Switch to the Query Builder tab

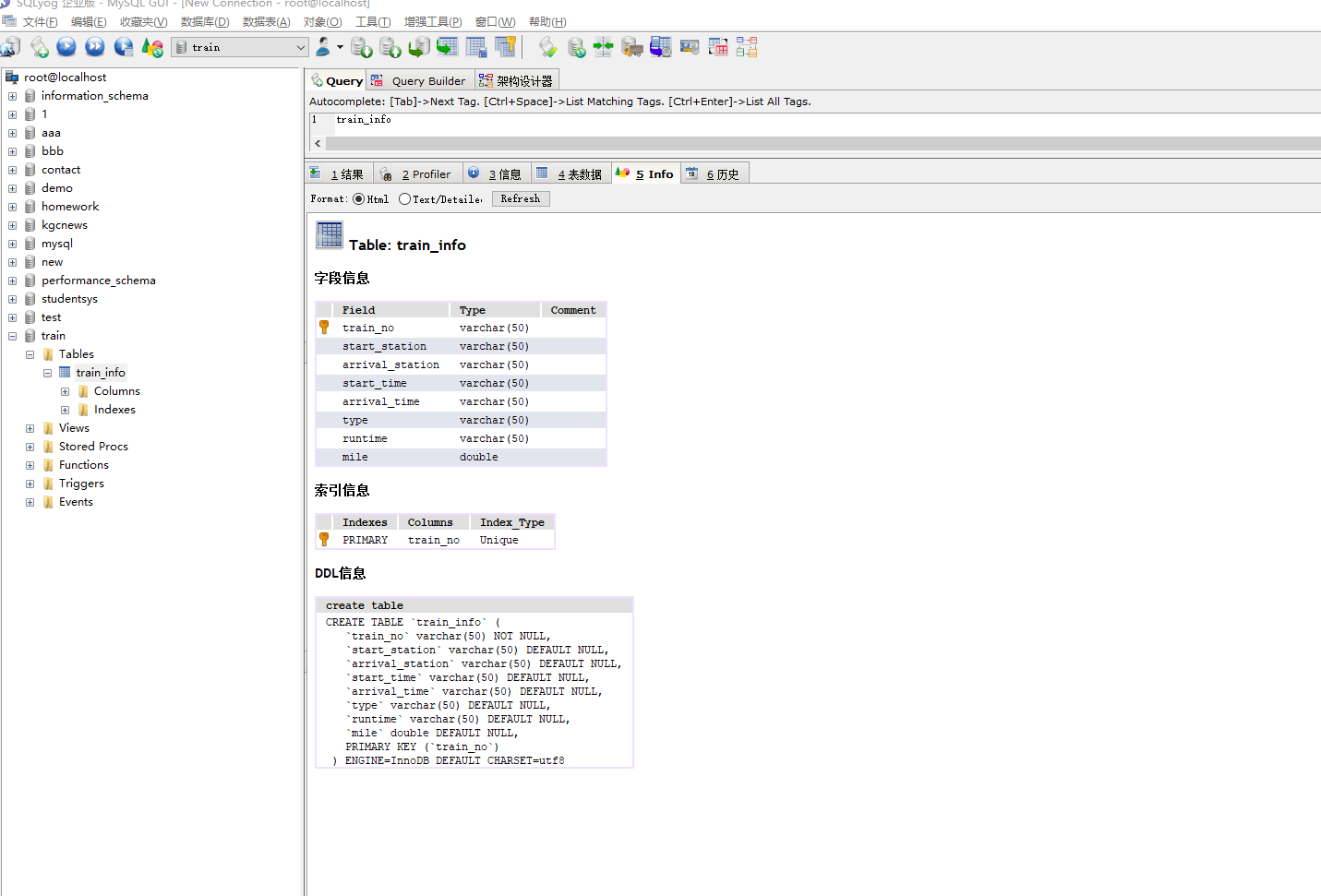pos(420,81)
